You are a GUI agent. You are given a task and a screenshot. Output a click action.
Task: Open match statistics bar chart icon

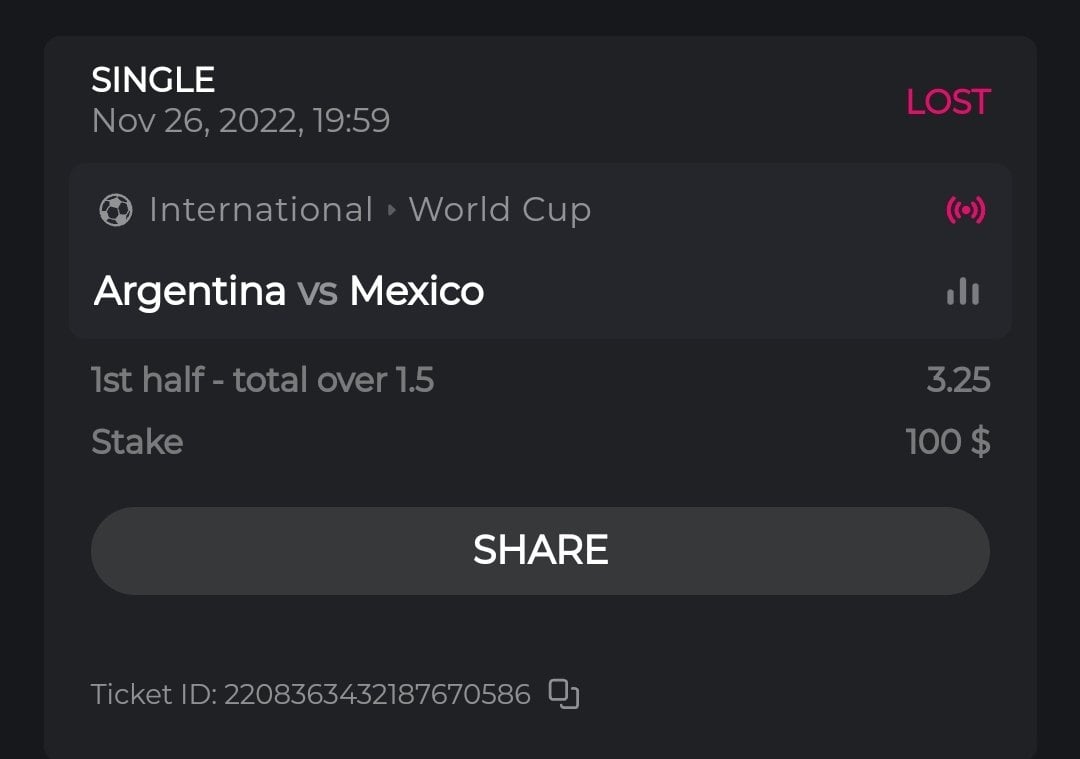tap(963, 291)
